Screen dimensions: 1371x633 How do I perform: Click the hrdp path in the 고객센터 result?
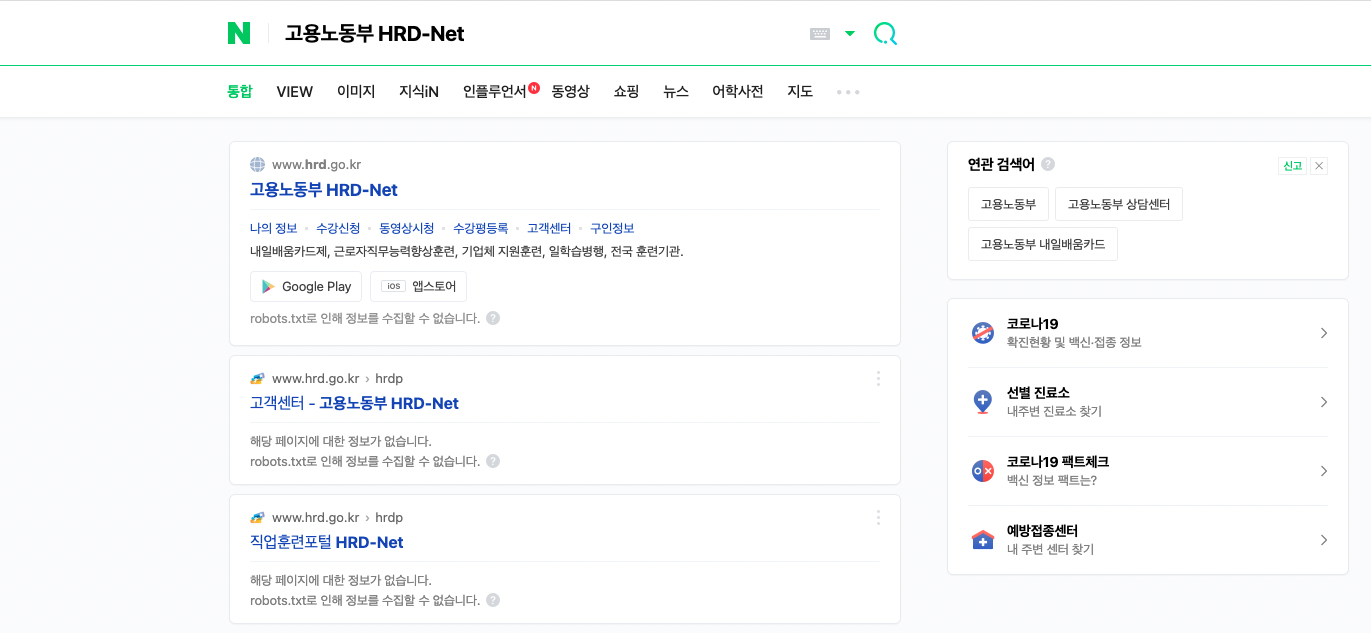(389, 379)
